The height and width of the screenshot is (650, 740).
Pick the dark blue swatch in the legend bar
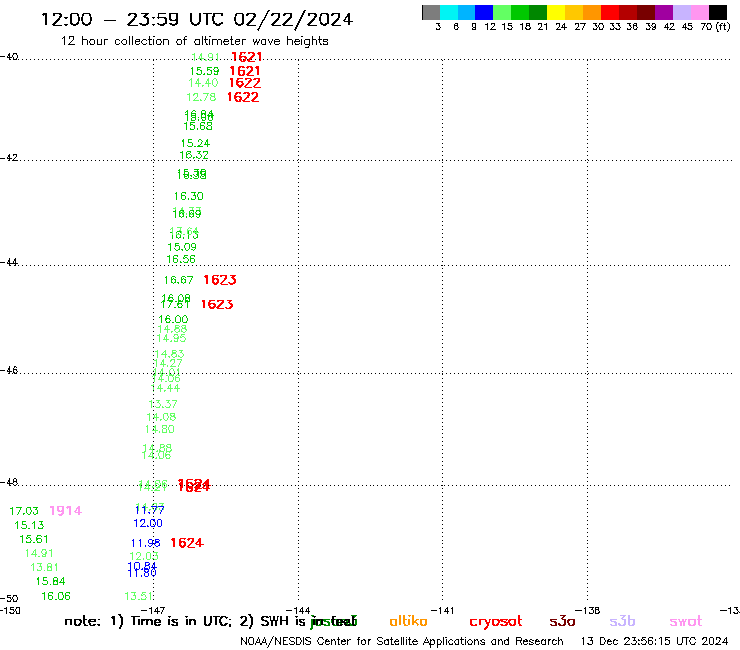pyautogui.click(x=484, y=12)
